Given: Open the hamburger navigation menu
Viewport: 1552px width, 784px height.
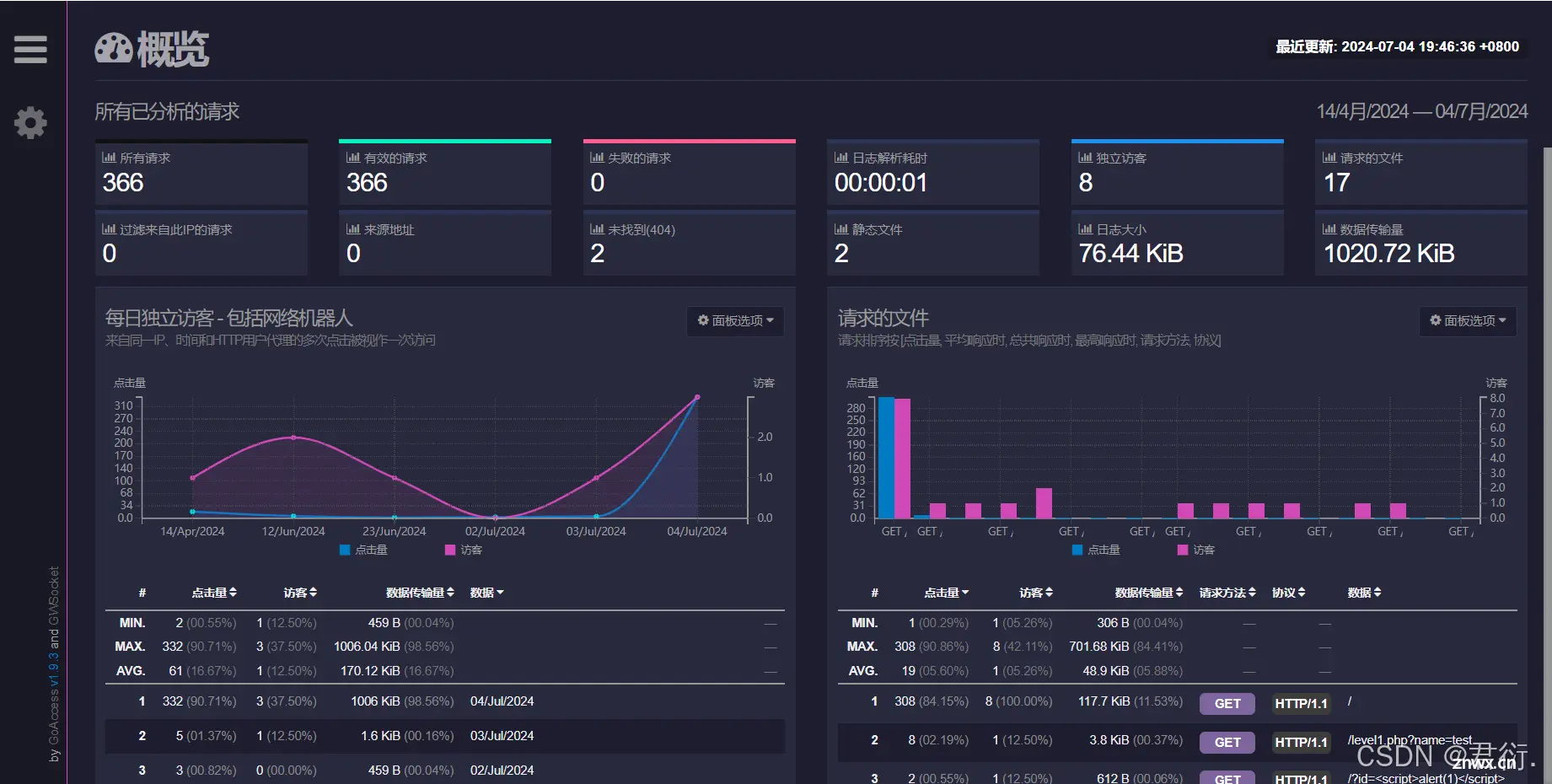Looking at the screenshot, I should coord(30,49).
